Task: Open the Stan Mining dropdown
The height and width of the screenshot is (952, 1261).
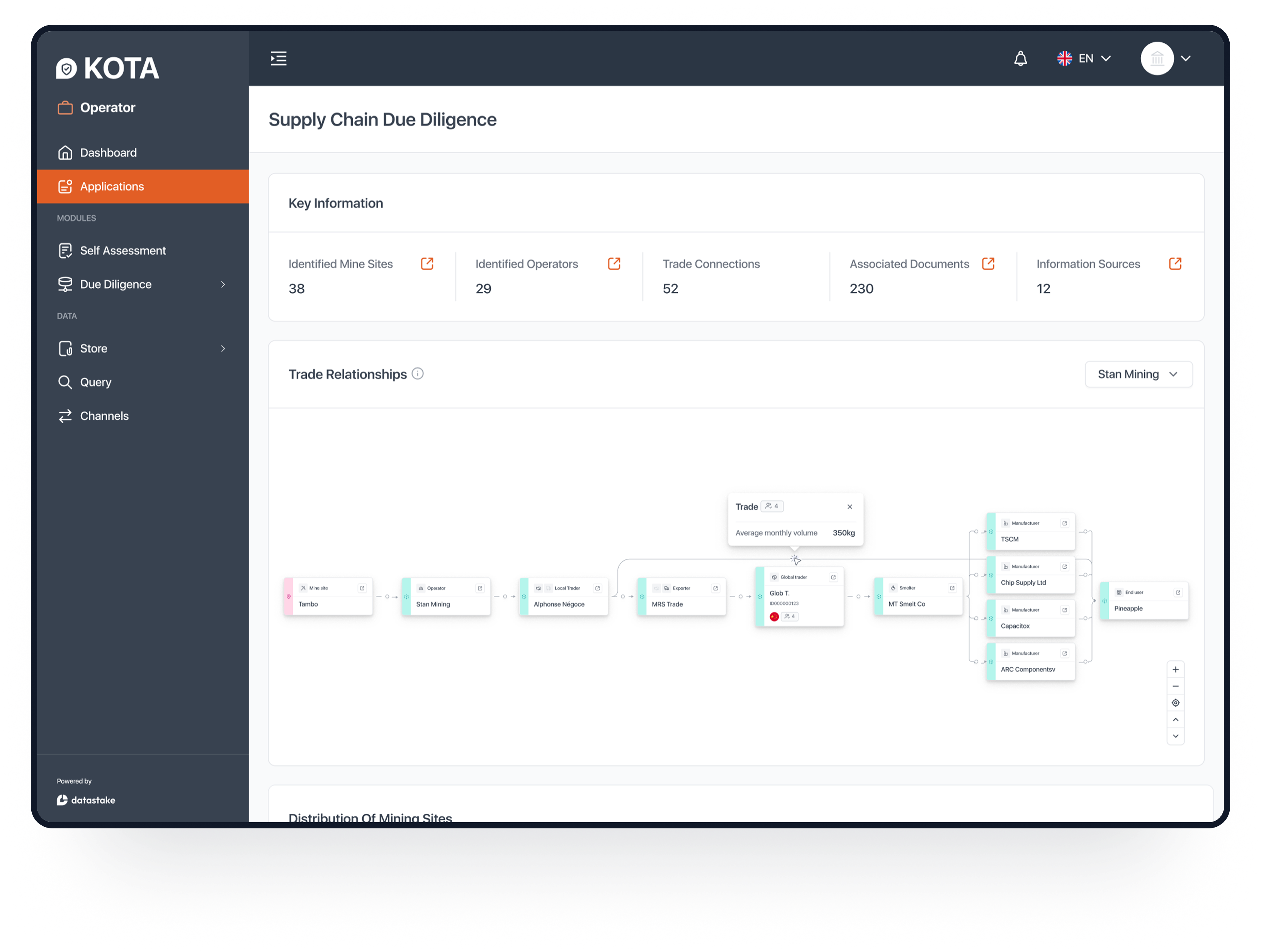Action: pos(1138,374)
